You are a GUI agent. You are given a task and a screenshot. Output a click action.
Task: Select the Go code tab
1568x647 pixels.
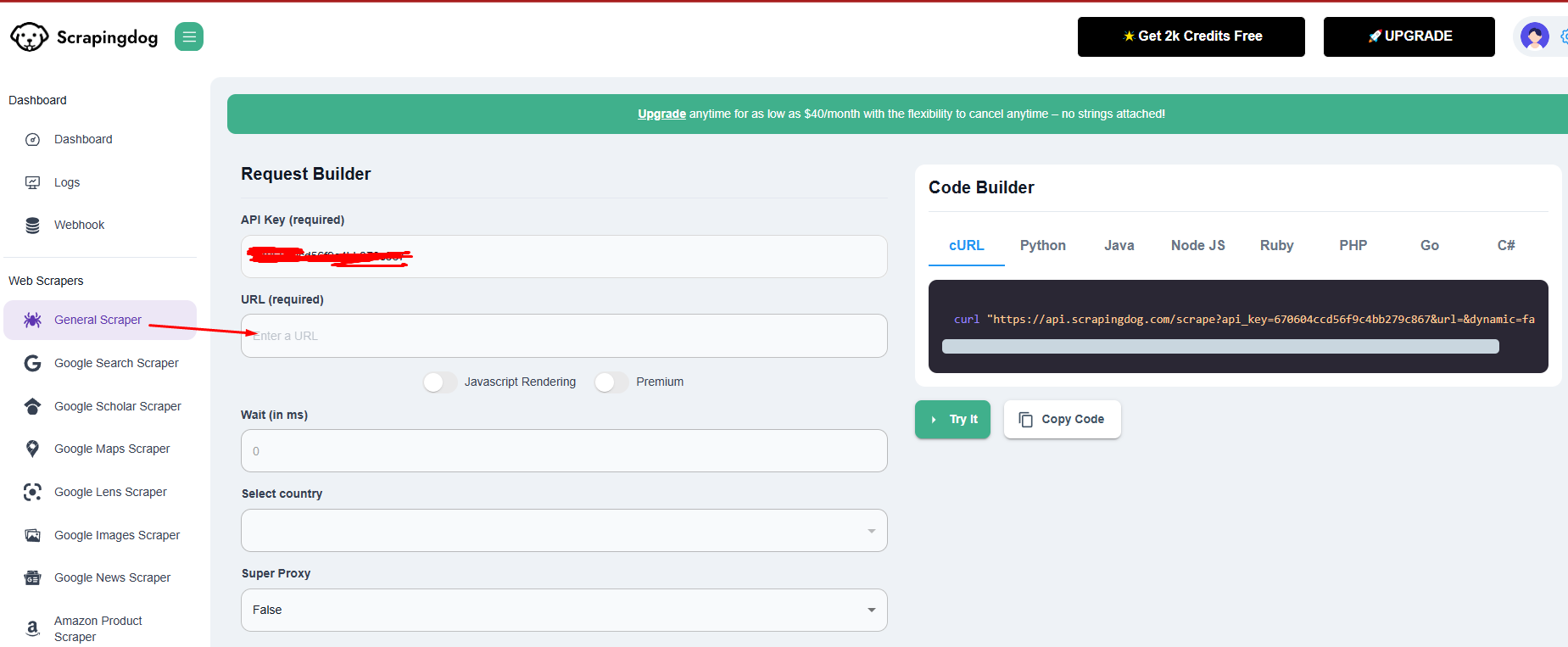(x=1430, y=246)
